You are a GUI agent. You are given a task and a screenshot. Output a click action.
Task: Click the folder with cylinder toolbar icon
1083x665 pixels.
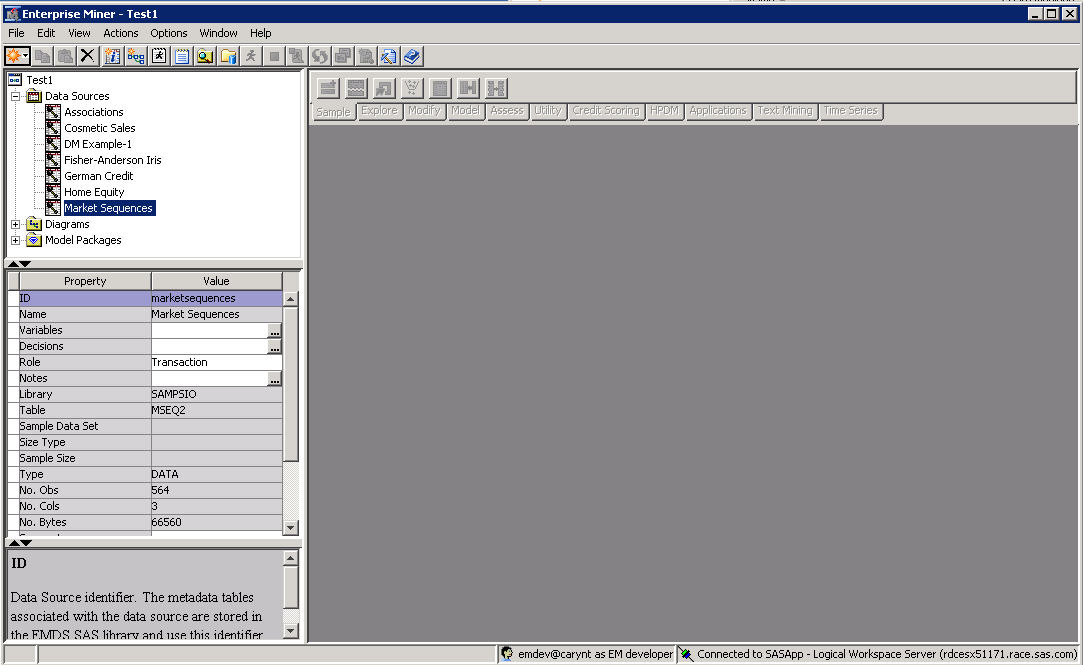[229, 56]
